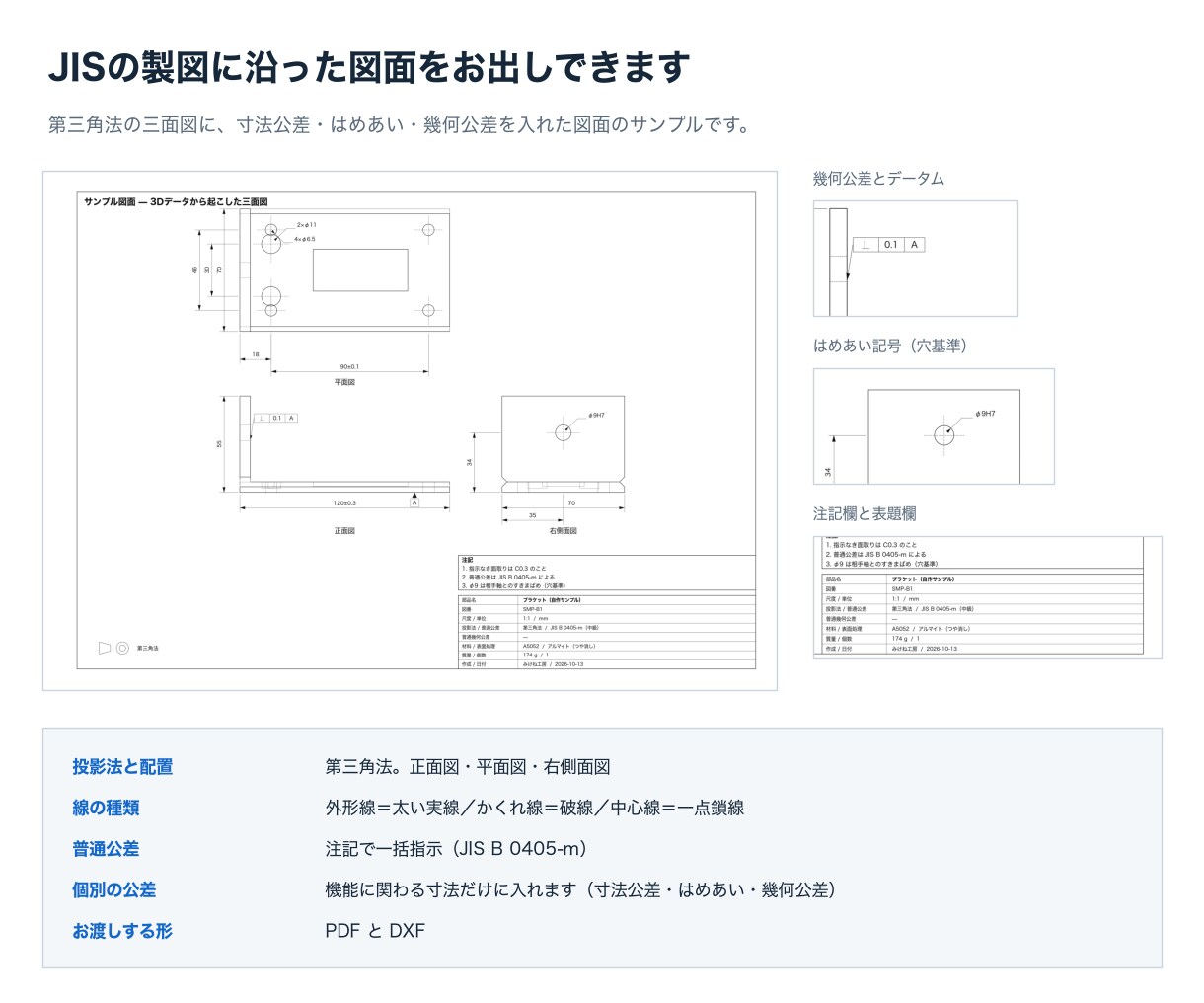Click the 第三角法 text beside the projection symbol
This screenshot has height=1003, width=1204.
(148, 649)
